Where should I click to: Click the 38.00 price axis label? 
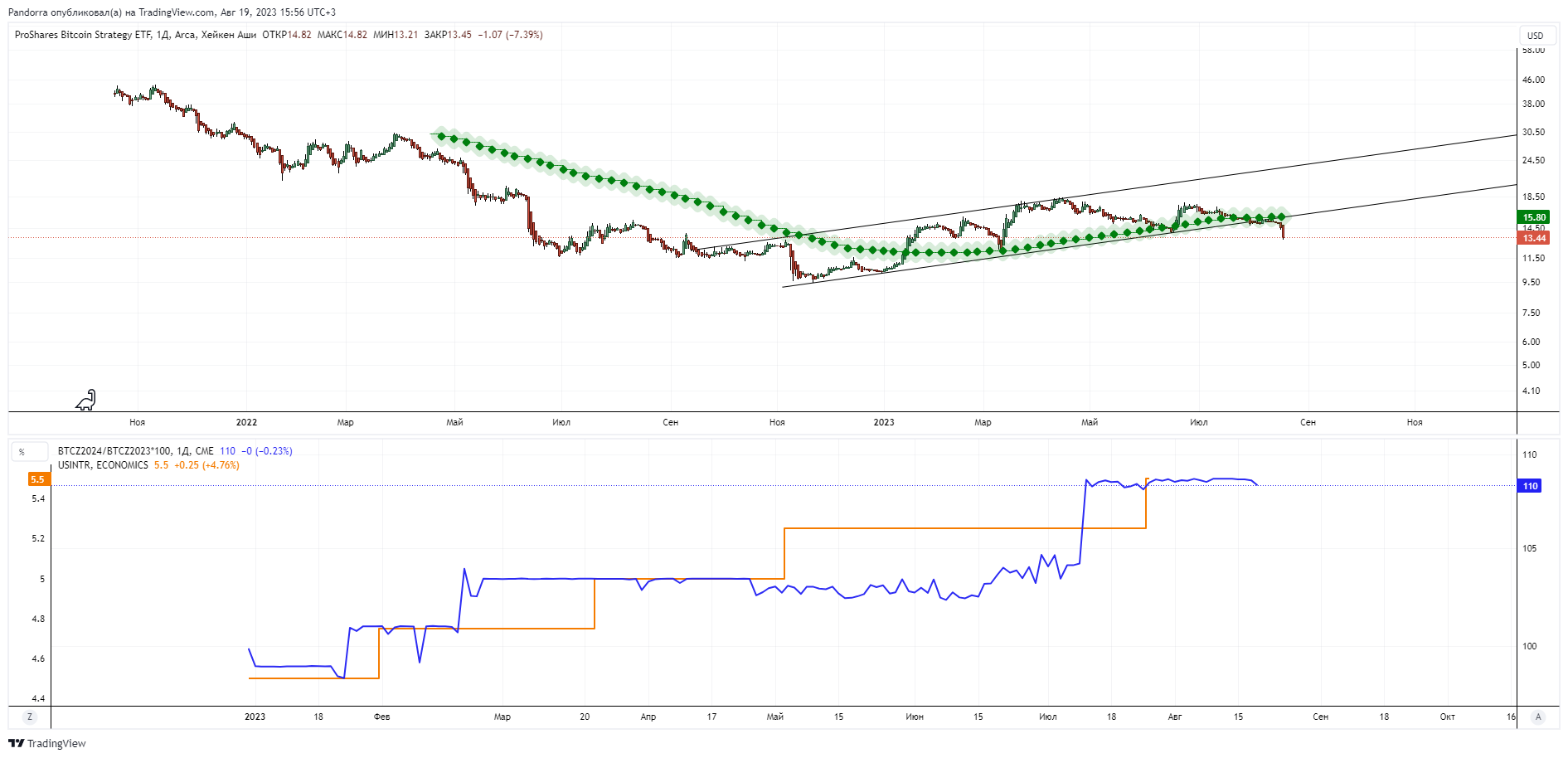point(1533,104)
